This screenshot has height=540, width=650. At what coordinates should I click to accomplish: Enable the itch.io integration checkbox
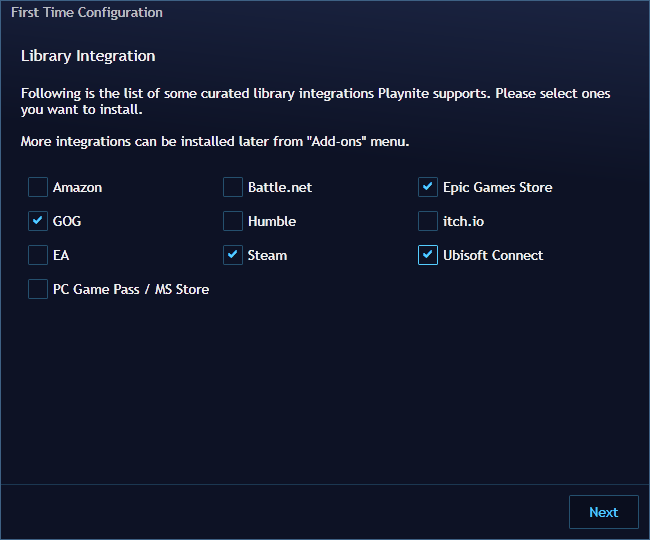428,221
